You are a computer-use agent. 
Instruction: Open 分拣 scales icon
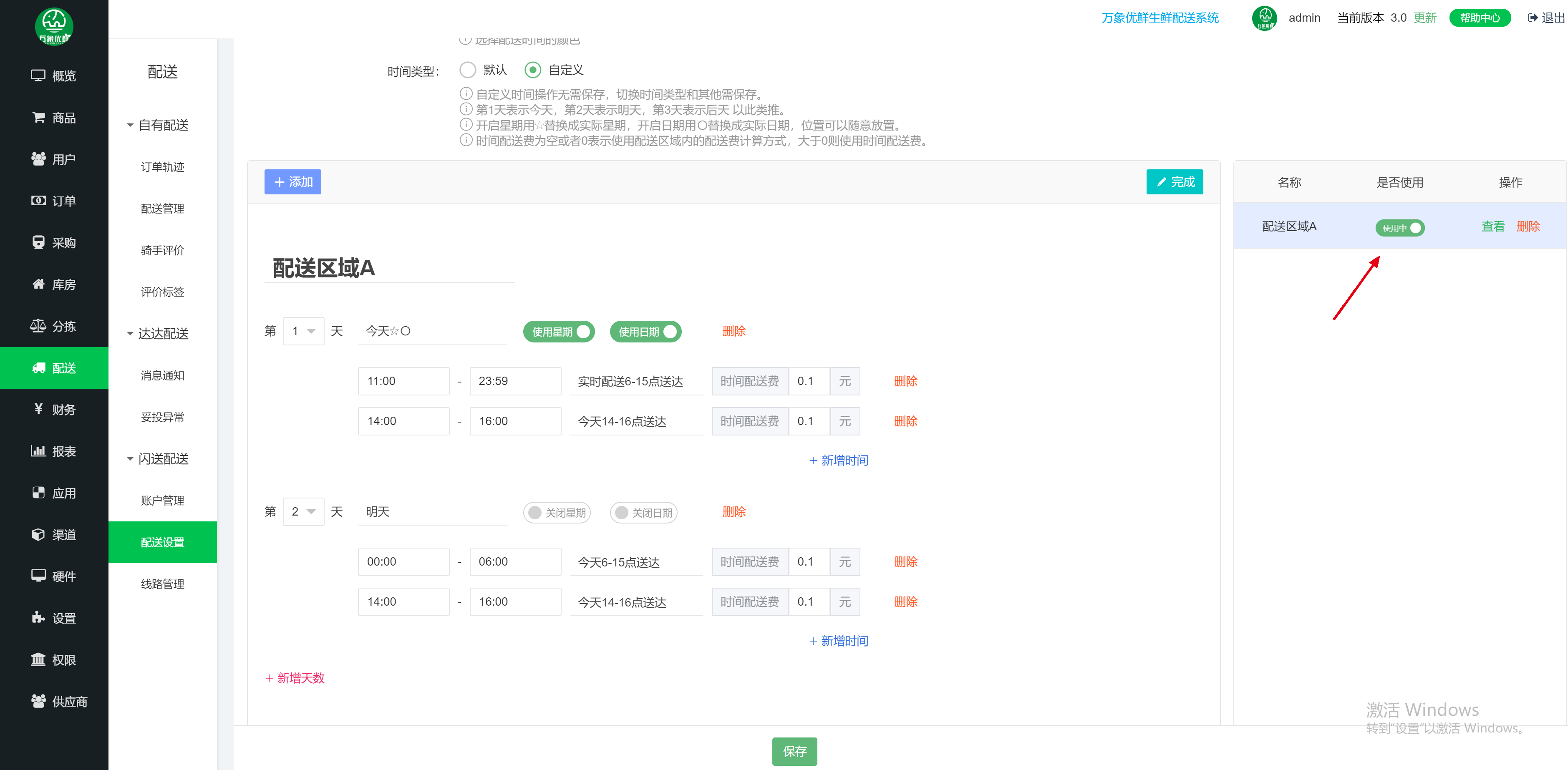(38, 326)
